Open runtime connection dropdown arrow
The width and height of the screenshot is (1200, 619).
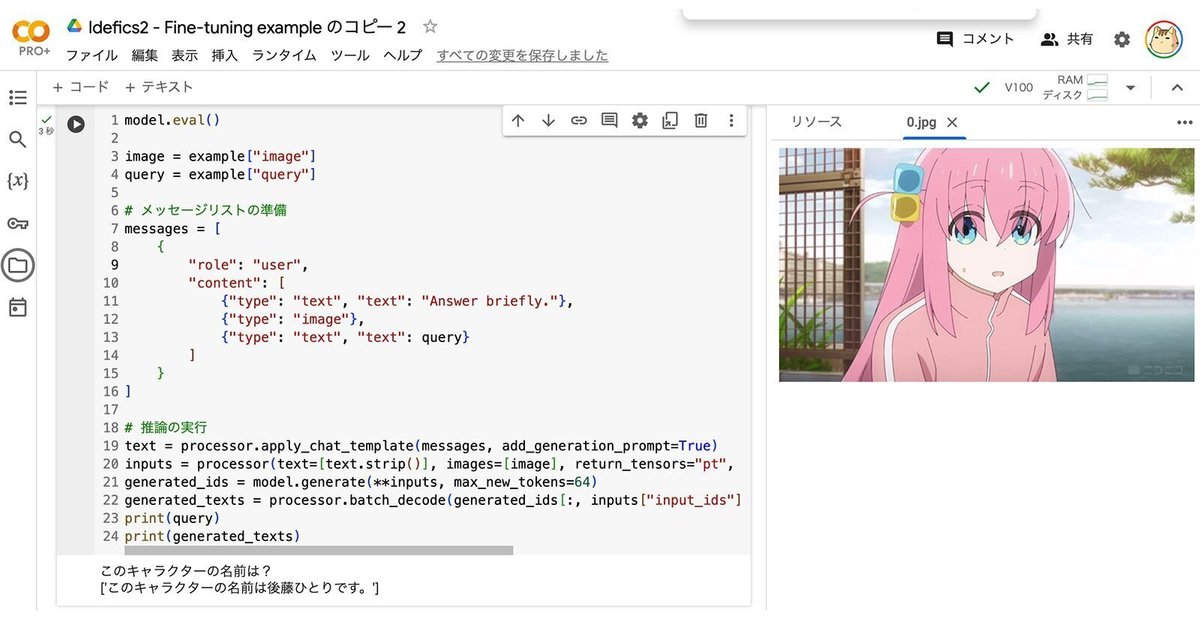1130,88
